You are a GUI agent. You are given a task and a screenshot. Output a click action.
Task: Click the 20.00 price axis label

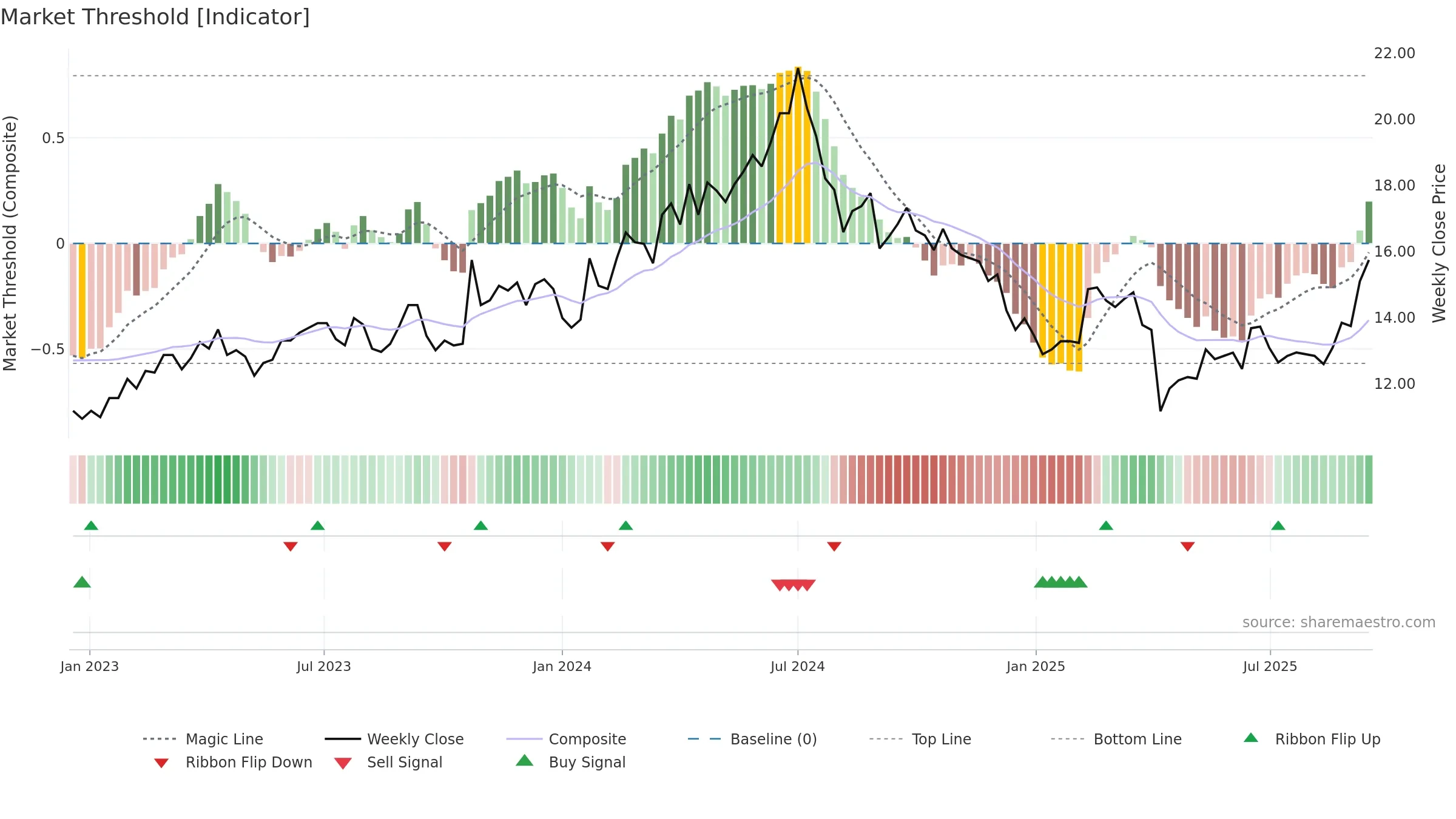click(1395, 120)
